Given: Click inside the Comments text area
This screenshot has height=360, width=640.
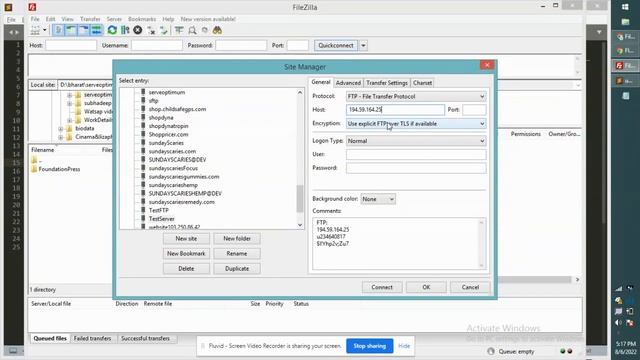Looking at the screenshot, I should 399,244.
